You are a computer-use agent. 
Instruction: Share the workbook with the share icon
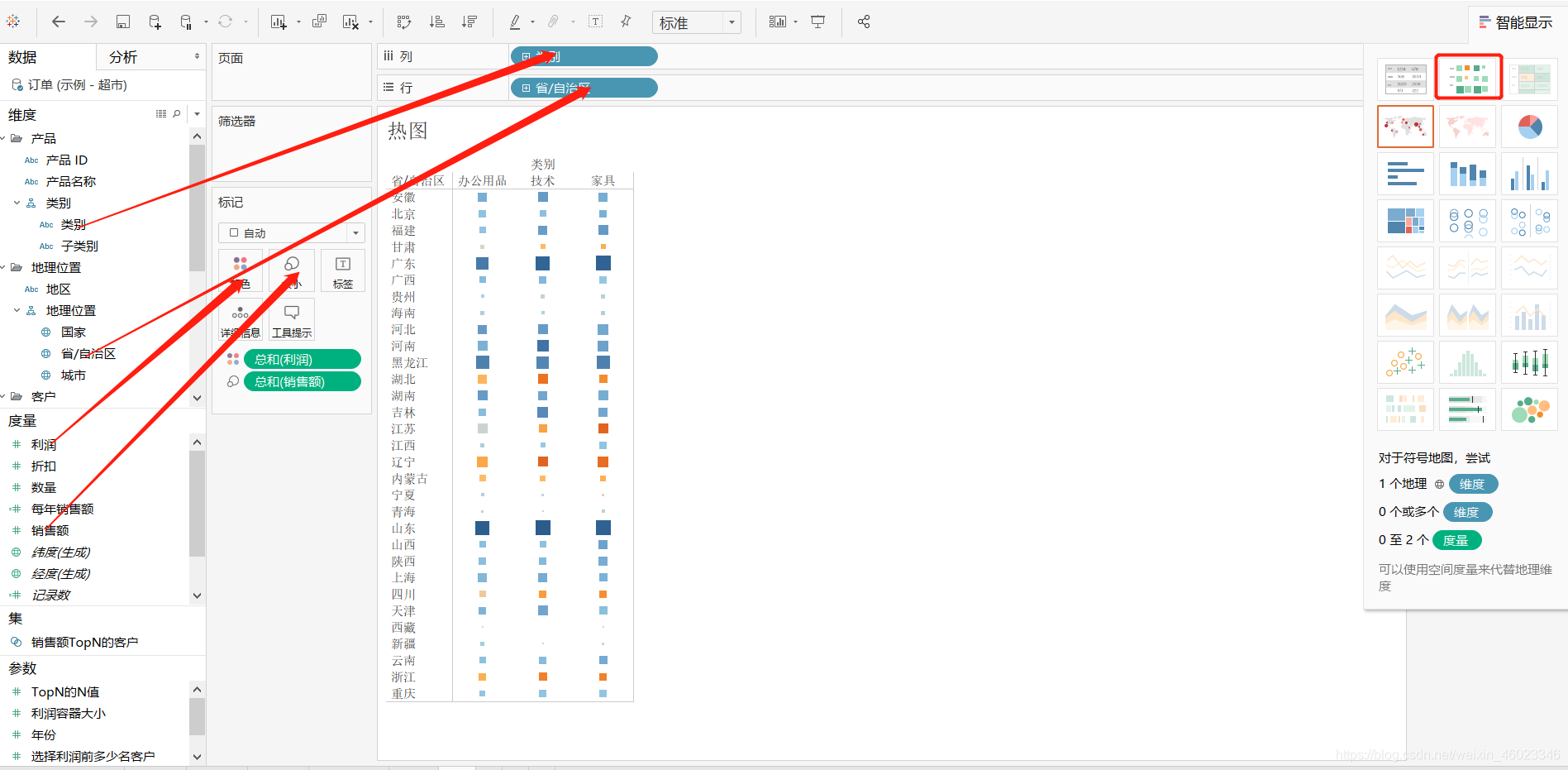[864, 22]
